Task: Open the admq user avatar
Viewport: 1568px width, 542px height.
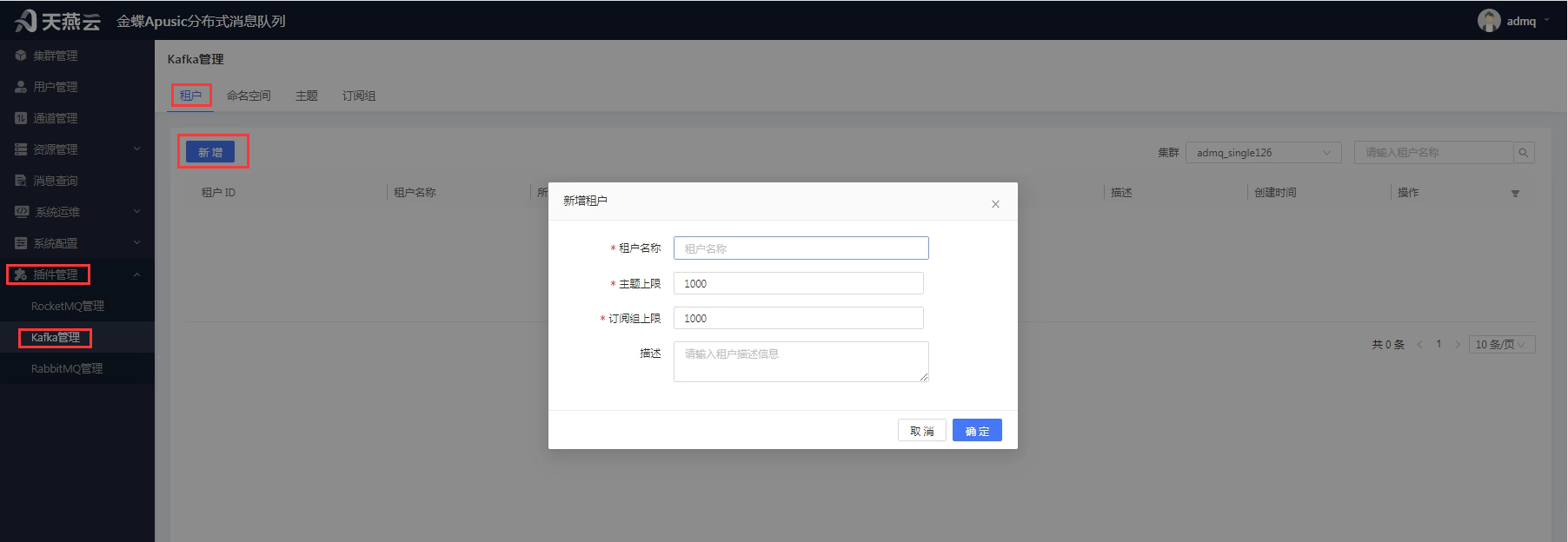Action: (x=1489, y=21)
